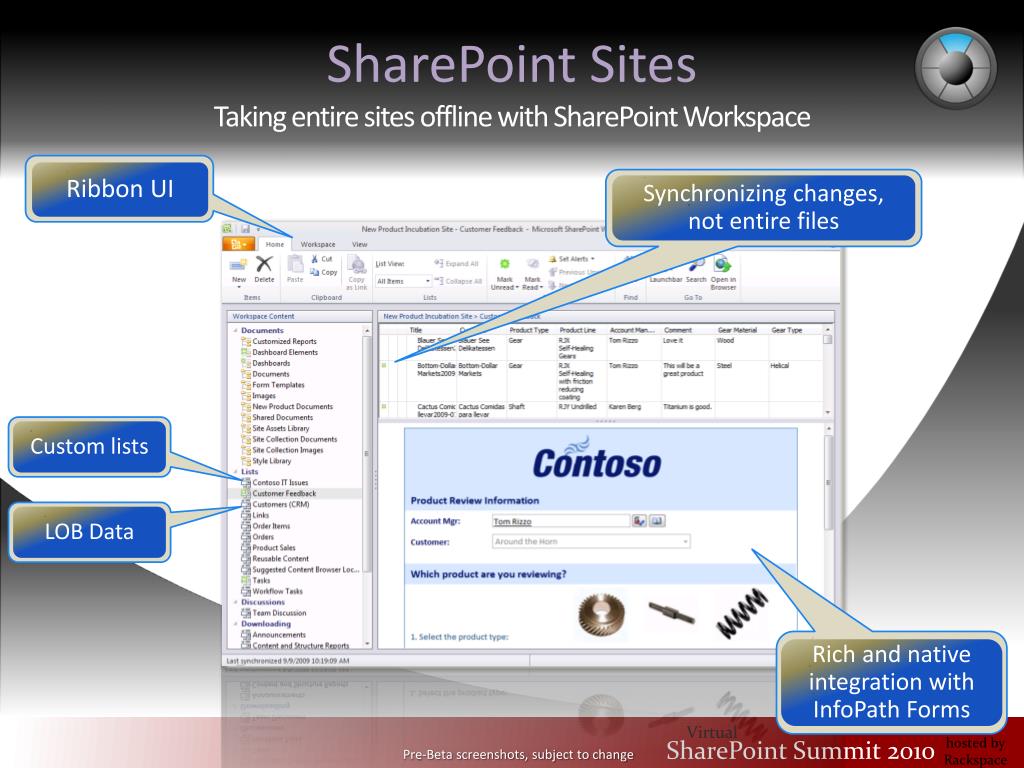
Task: Collapse the Lists tree section
Action: pos(236,472)
